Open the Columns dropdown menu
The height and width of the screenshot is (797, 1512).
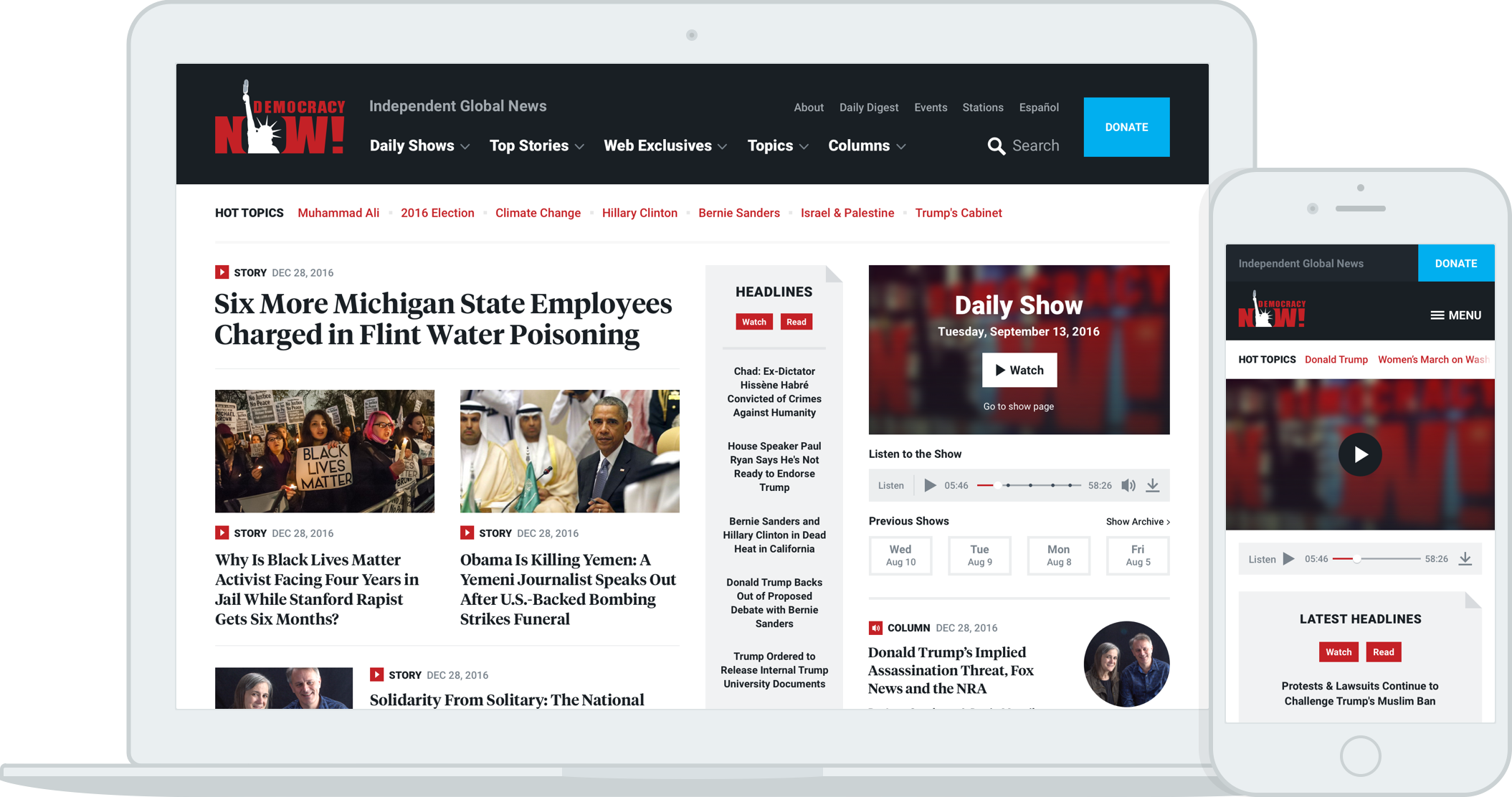point(867,146)
